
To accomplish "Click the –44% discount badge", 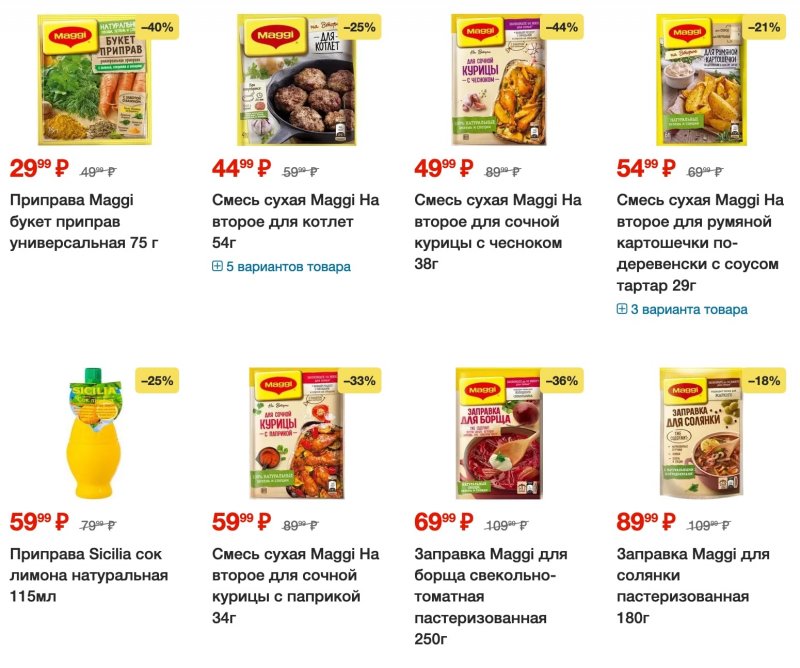I will (x=562, y=27).
